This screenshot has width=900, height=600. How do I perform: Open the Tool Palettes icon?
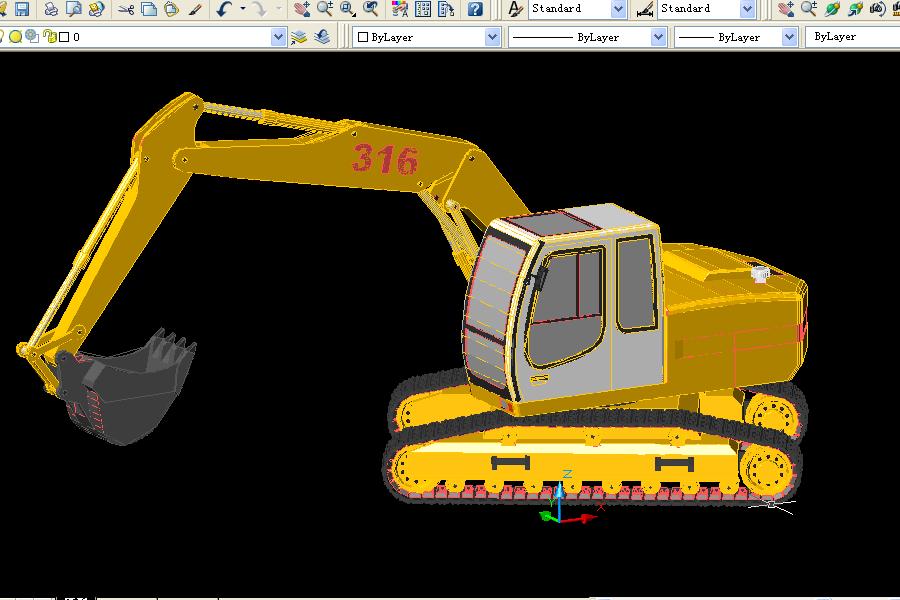click(x=446, y=9)
